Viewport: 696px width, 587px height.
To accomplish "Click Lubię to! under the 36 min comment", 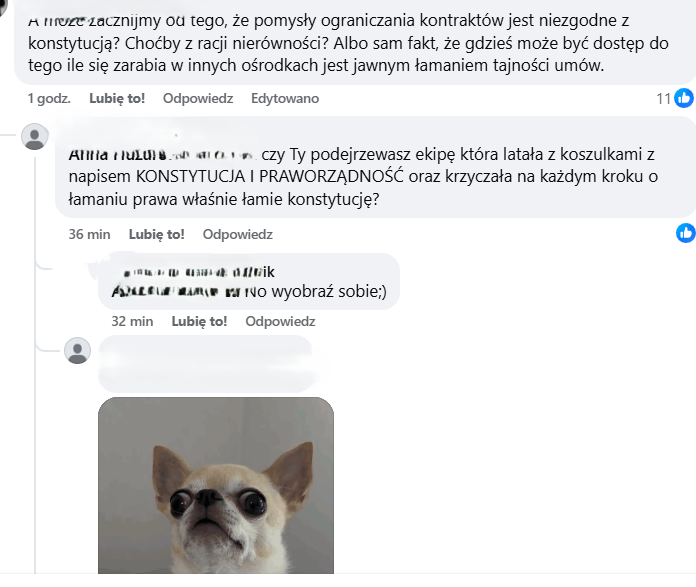I will point(157,234).
